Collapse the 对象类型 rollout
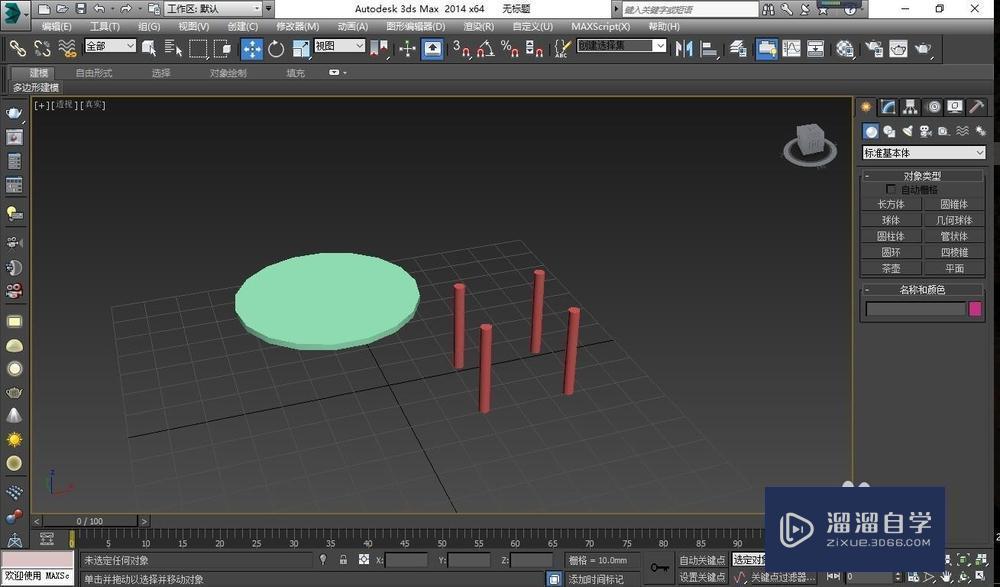This screenshot has height=587, width=1000. (x=868, y=174)
